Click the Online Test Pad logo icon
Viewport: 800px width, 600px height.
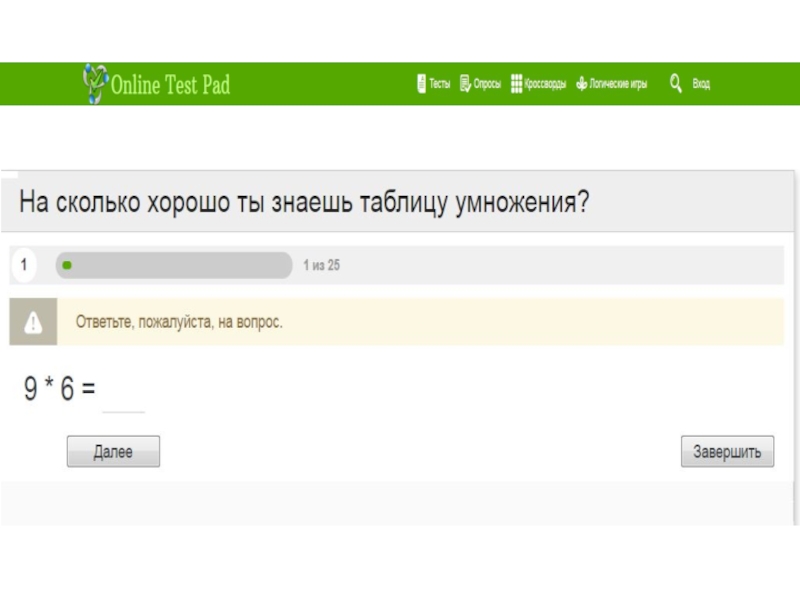pyautogui.click(x=94, y=83)
